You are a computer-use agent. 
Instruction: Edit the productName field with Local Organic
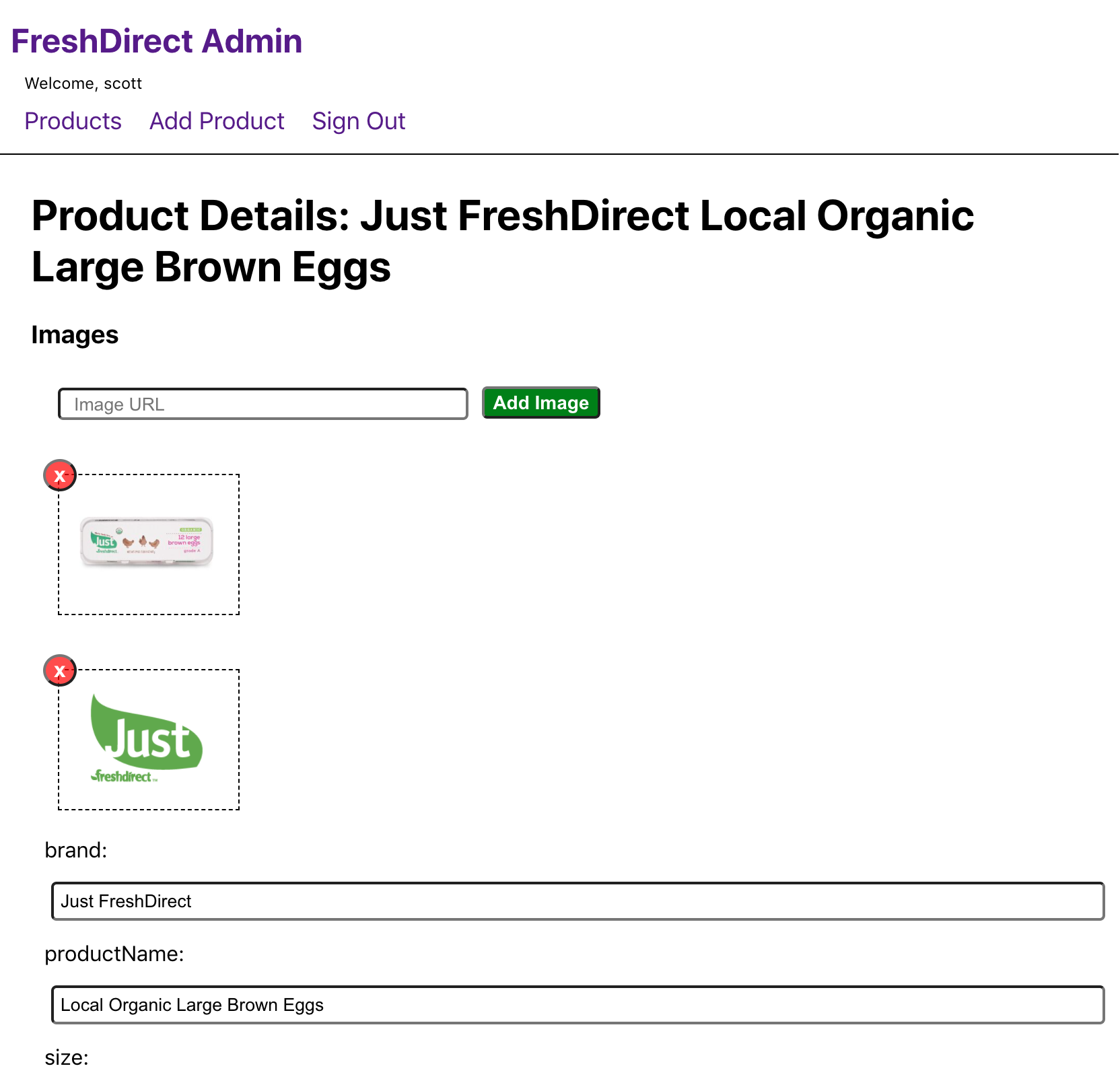coord(578,1005)
